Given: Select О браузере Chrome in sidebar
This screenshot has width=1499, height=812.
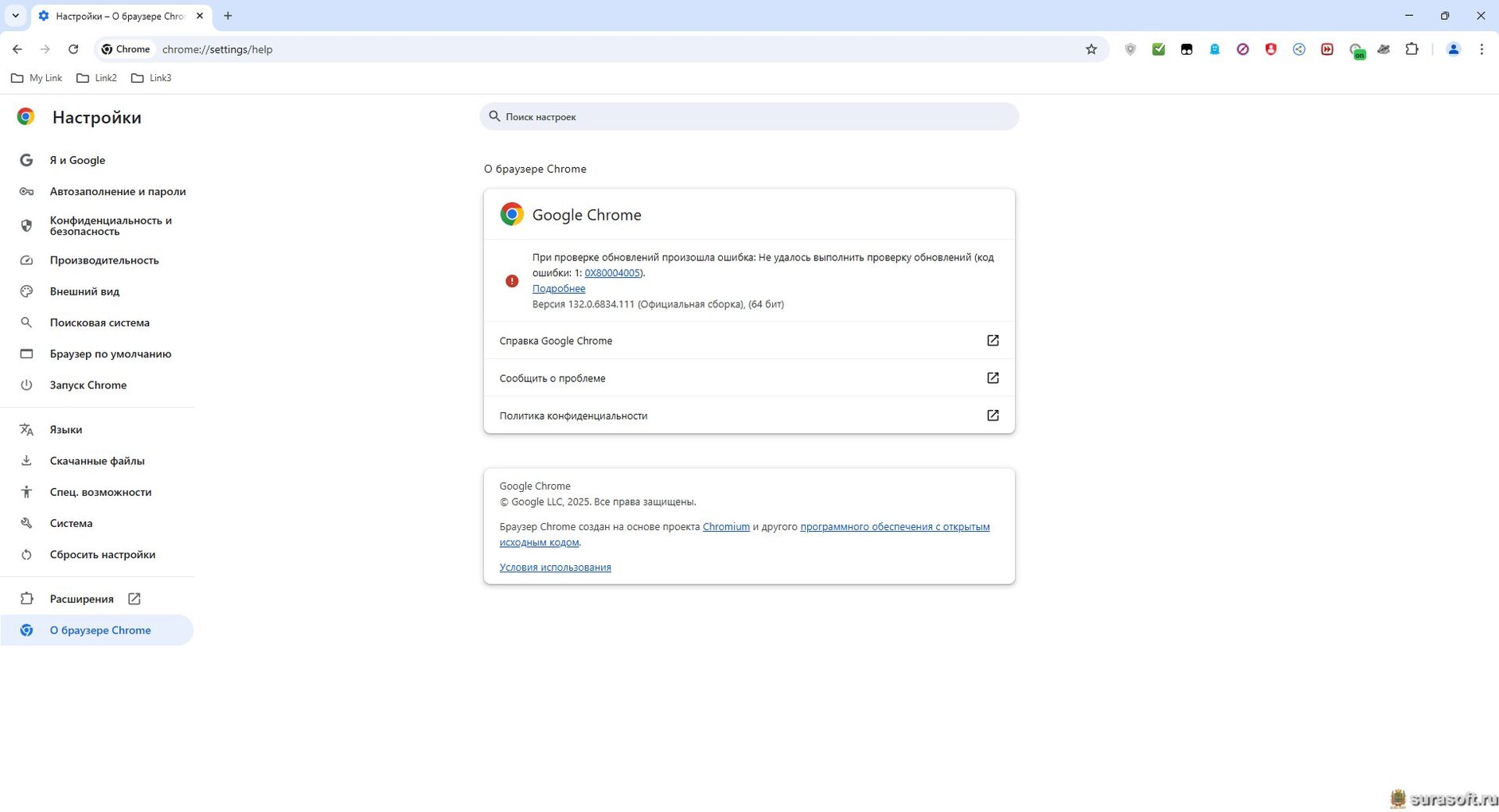Looking at the screenshot, I should click(97, 630).
